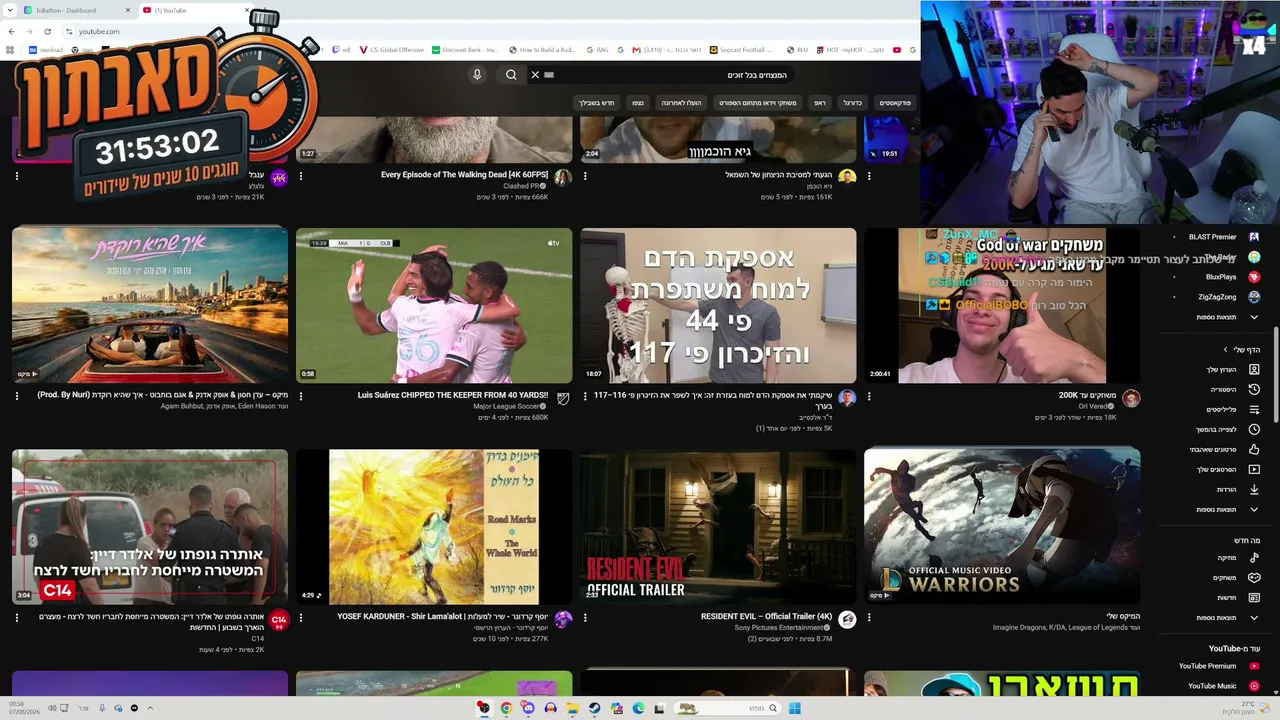Expand more results under הורדות
The height and width of the screenshot is (720, 1280).
[x=1227, y=510]
